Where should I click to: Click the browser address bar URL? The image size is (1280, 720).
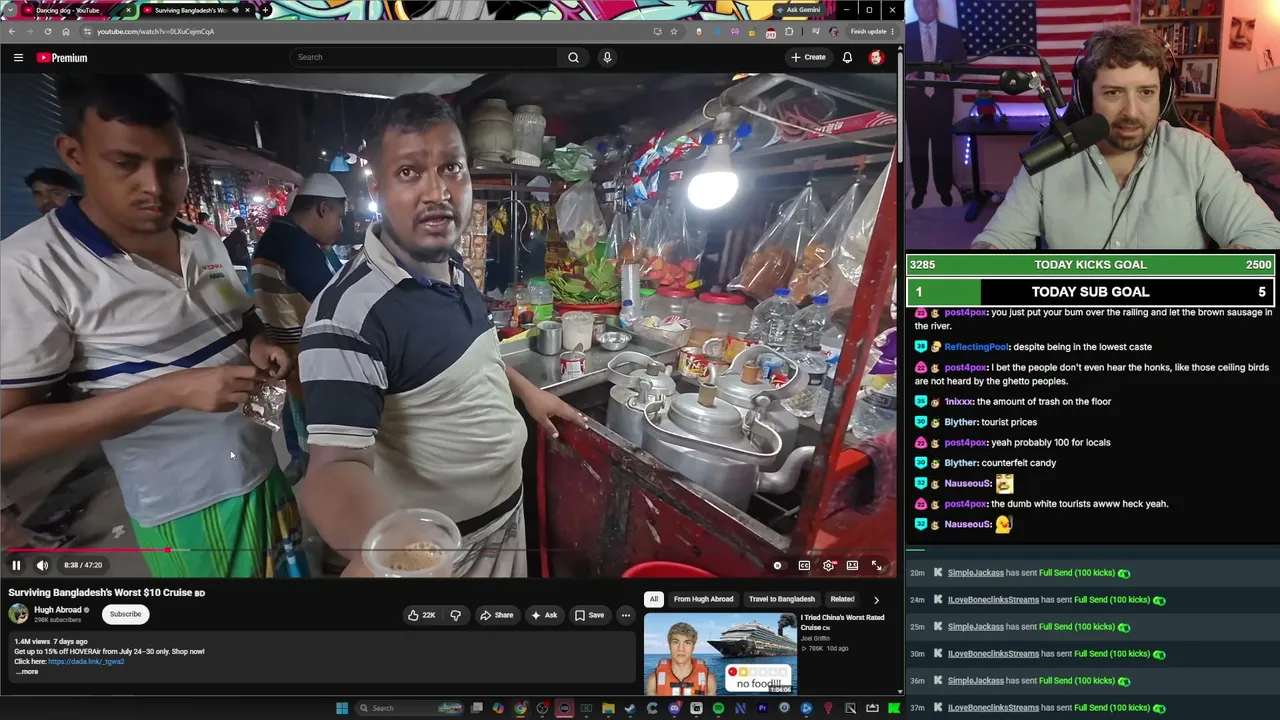pyautogui.click(x=155, y=31)
